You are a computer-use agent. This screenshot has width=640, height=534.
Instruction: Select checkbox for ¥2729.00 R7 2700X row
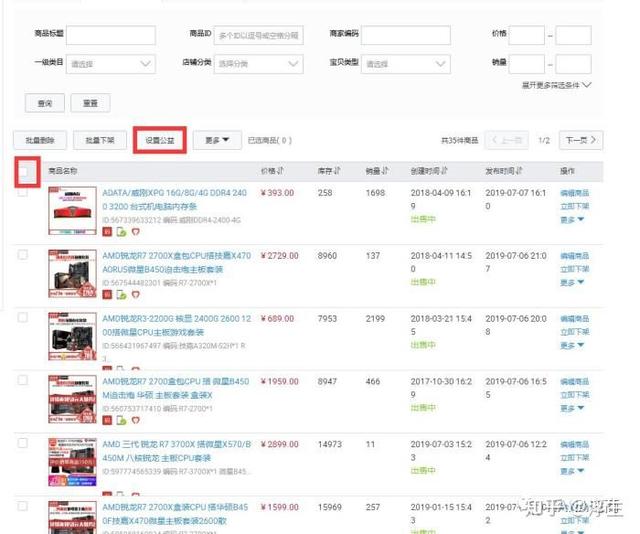(x=23, y=255)
